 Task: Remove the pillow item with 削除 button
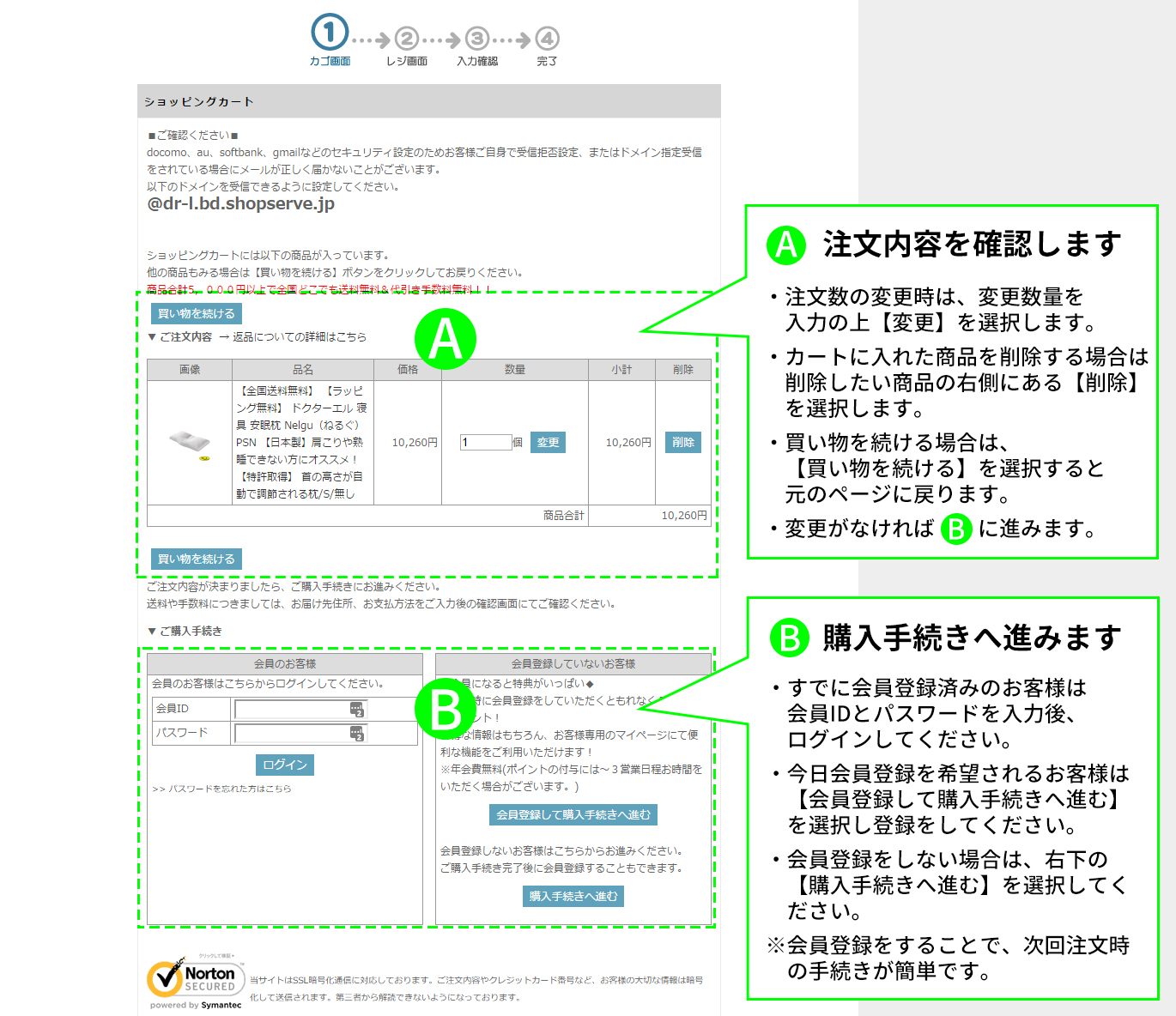pyautogui.click(x=682, y=443)
